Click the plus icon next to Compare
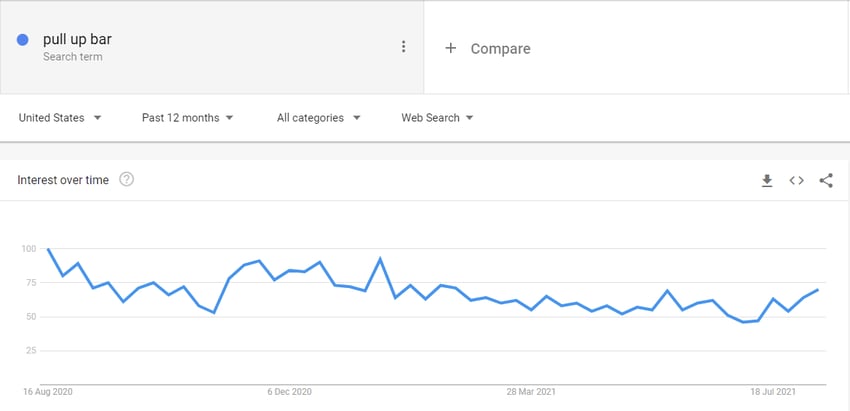This screenshot has width=850, height=411. pyautogui.click(x=450, y=48)
